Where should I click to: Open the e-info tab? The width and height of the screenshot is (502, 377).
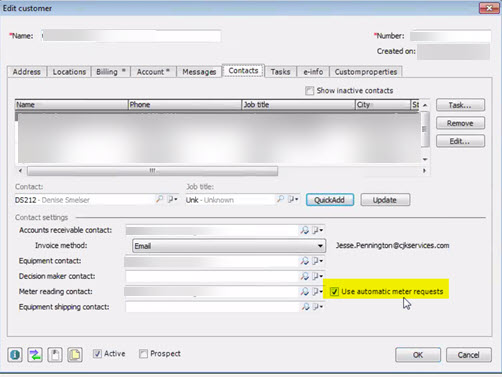click(x=313, y=72)
